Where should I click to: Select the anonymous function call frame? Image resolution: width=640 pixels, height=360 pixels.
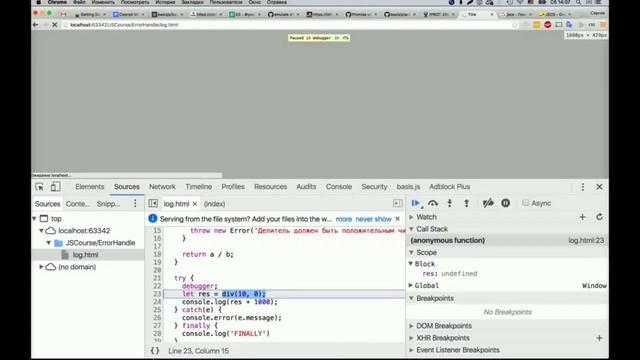[x=507, y=240]
